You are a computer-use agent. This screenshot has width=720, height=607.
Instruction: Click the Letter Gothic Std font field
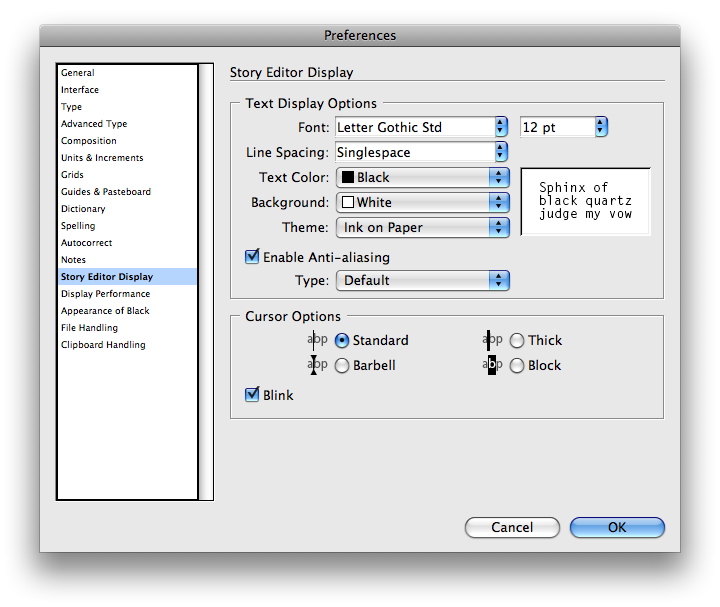[415, 127]
